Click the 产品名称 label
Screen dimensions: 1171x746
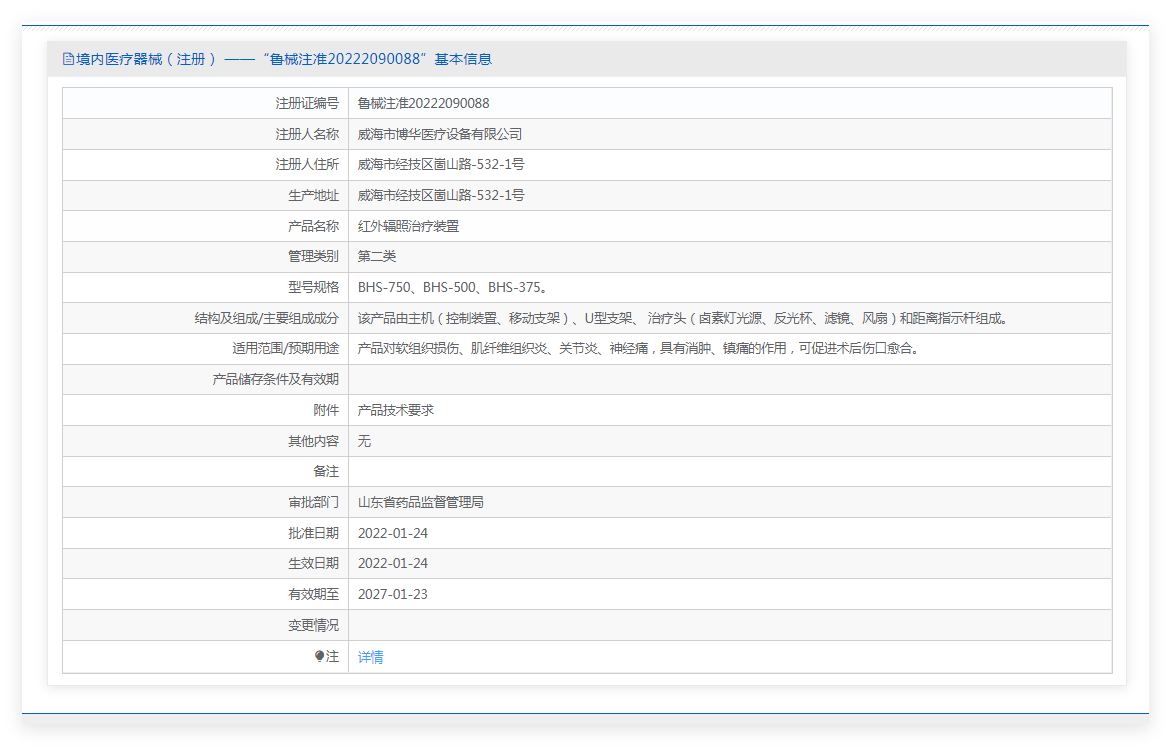(314, 226)
